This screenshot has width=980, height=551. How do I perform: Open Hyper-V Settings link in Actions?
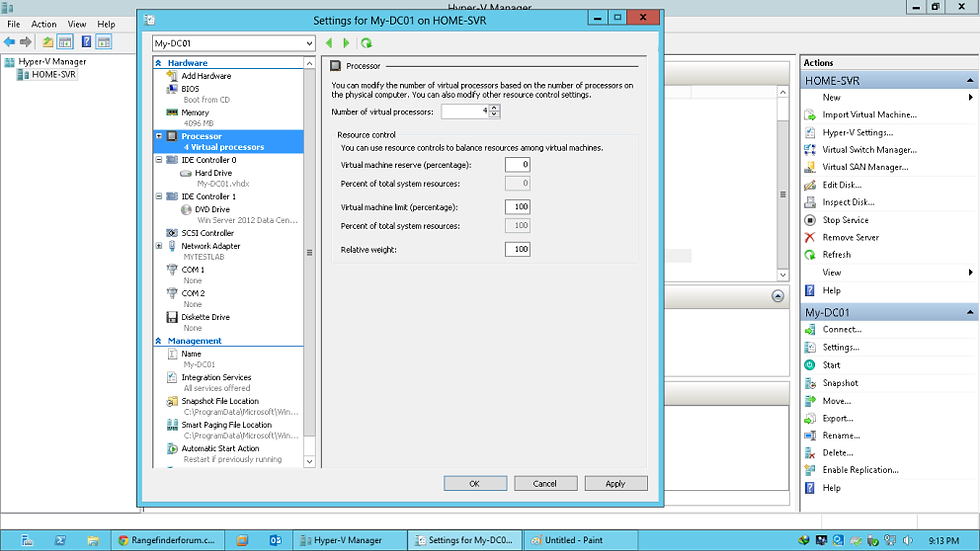[858, 132]
